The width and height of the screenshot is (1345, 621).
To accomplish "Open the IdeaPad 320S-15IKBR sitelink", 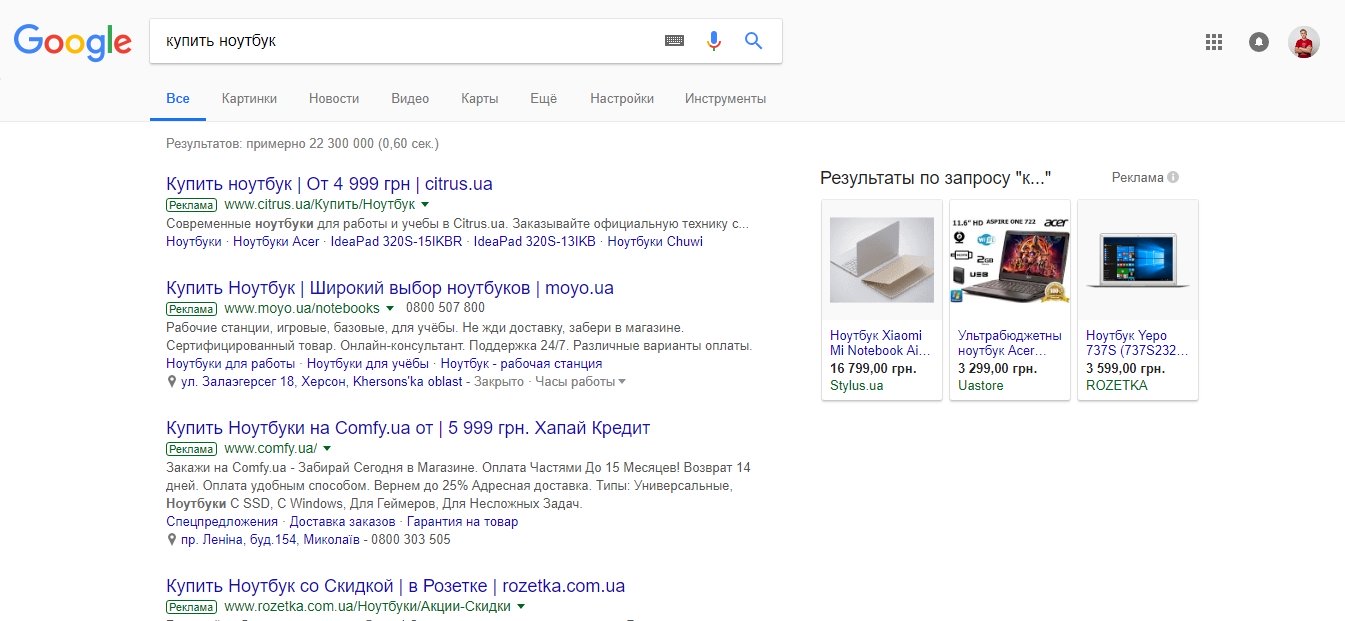I will 397,242.
